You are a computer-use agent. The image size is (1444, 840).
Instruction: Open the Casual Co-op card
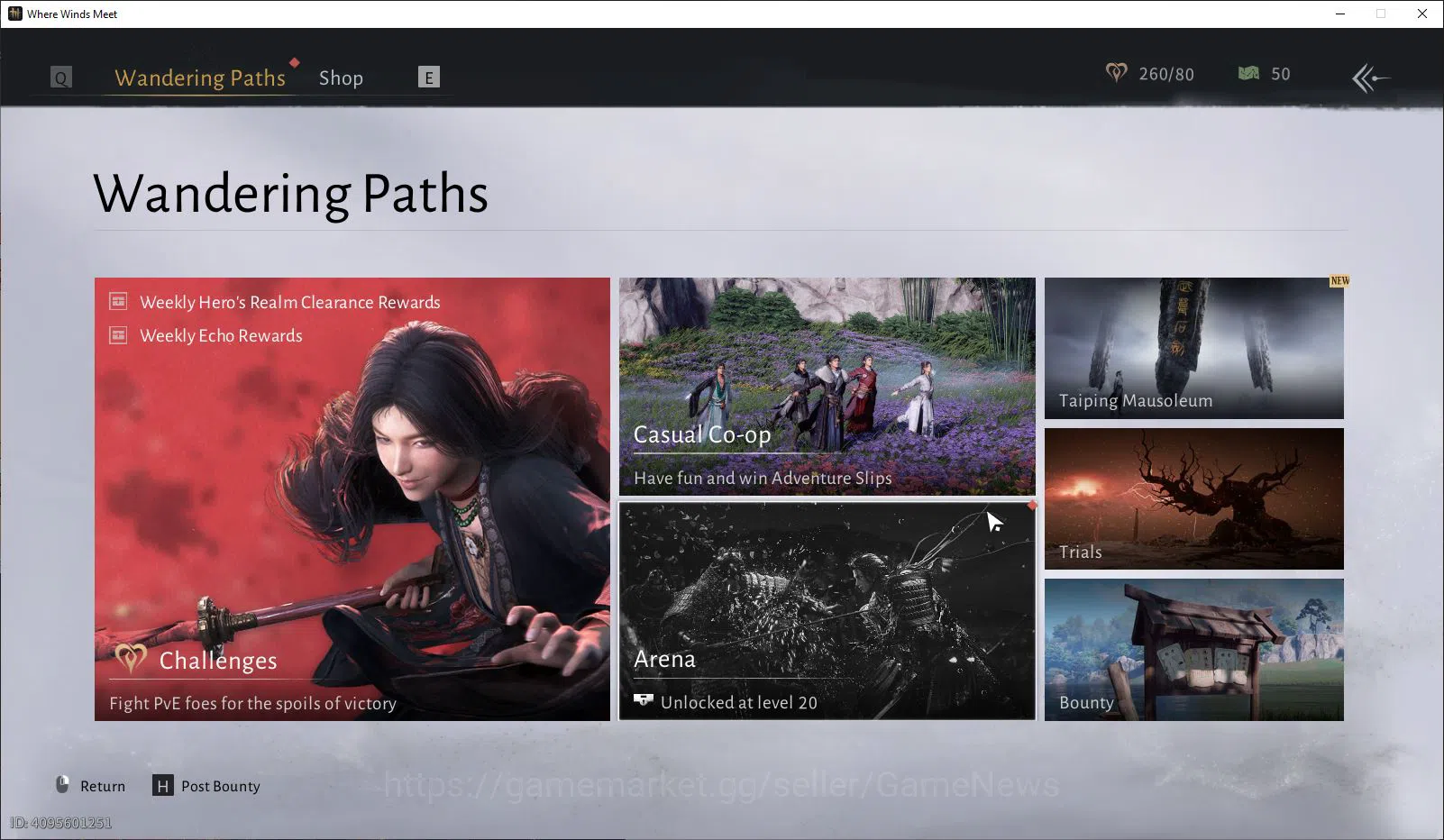click(x=827, y=386)
